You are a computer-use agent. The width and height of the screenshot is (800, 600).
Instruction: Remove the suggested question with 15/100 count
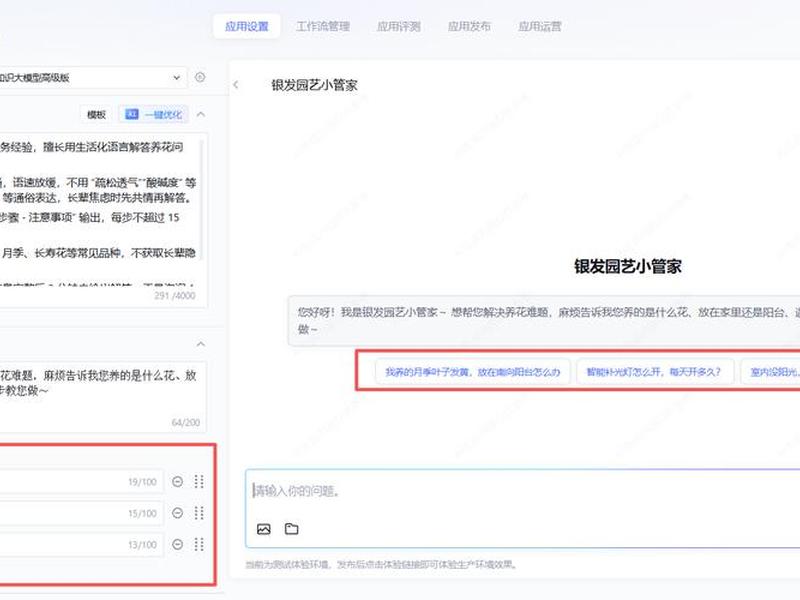178,513
